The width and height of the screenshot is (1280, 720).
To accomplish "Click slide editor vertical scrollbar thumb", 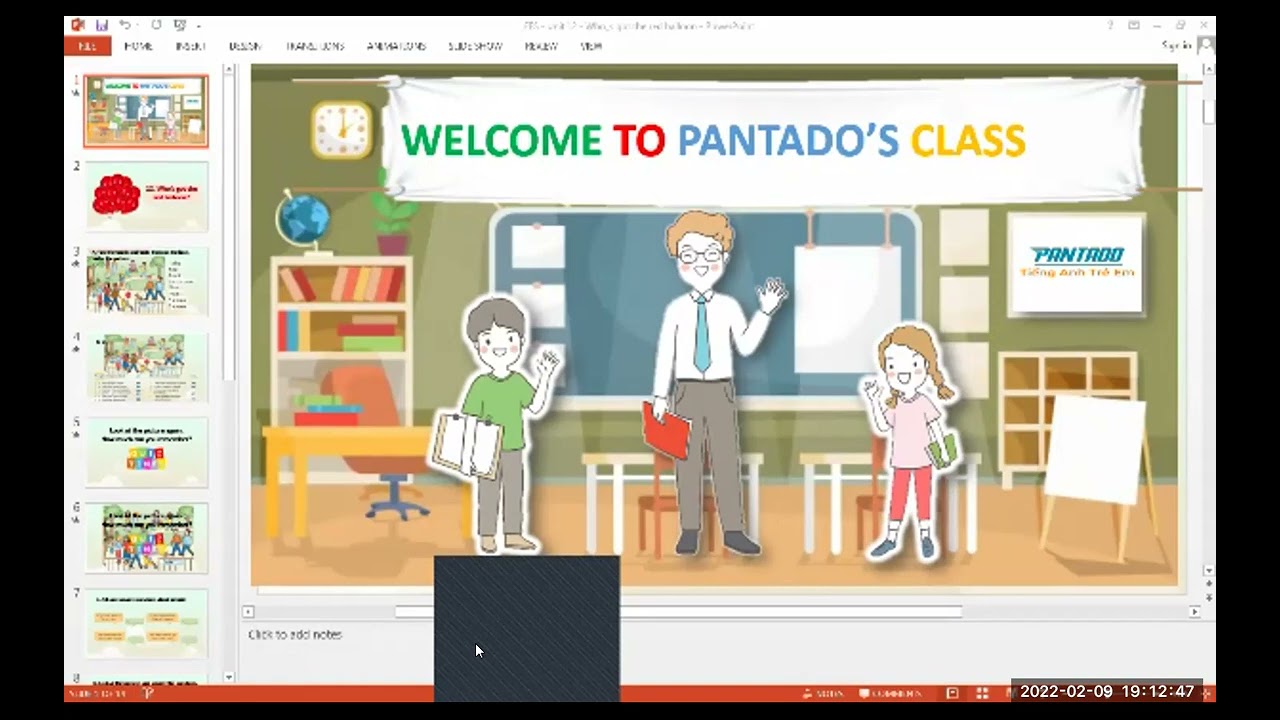I will pyautogui.click(x=1208, y=111).
